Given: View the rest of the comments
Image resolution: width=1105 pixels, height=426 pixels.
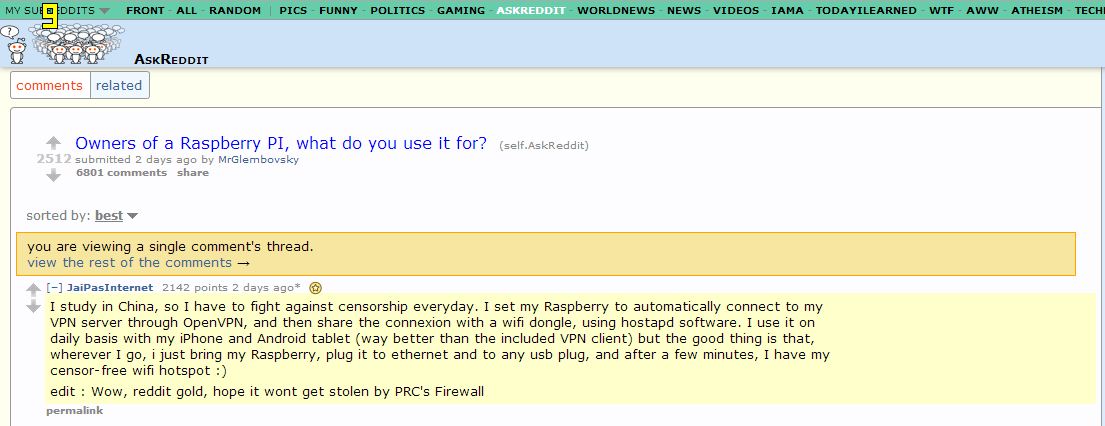Looking at the screenshot, I should tap(138, 262).
